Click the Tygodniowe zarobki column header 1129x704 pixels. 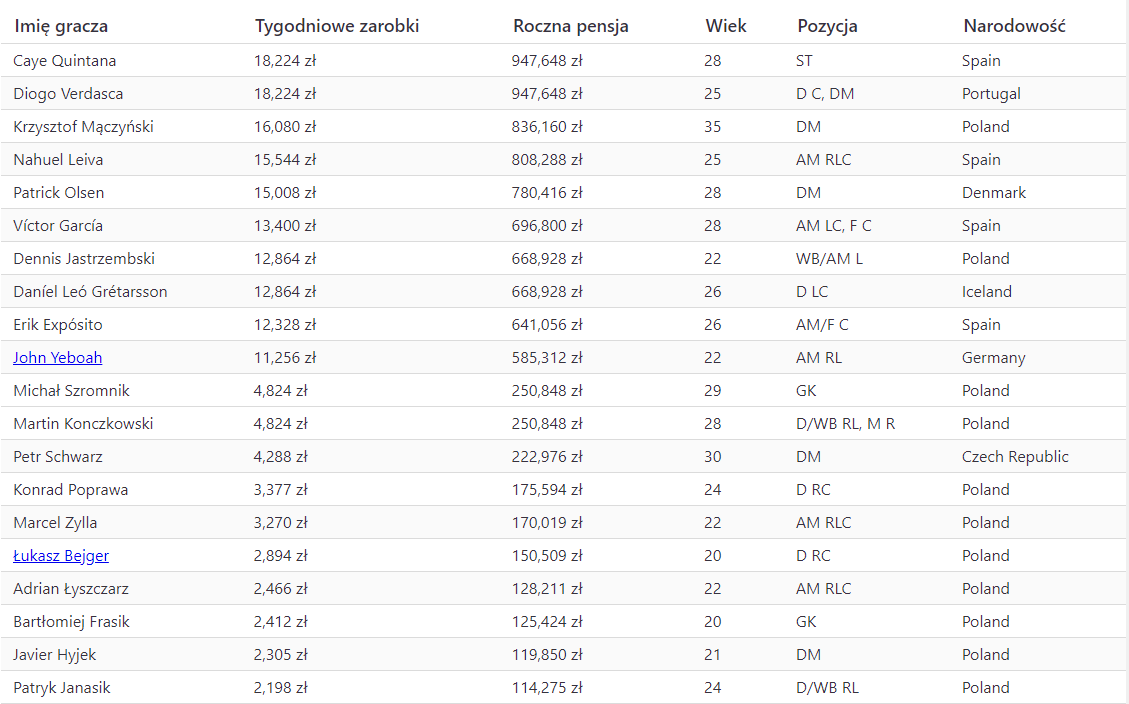coord(337,26)
